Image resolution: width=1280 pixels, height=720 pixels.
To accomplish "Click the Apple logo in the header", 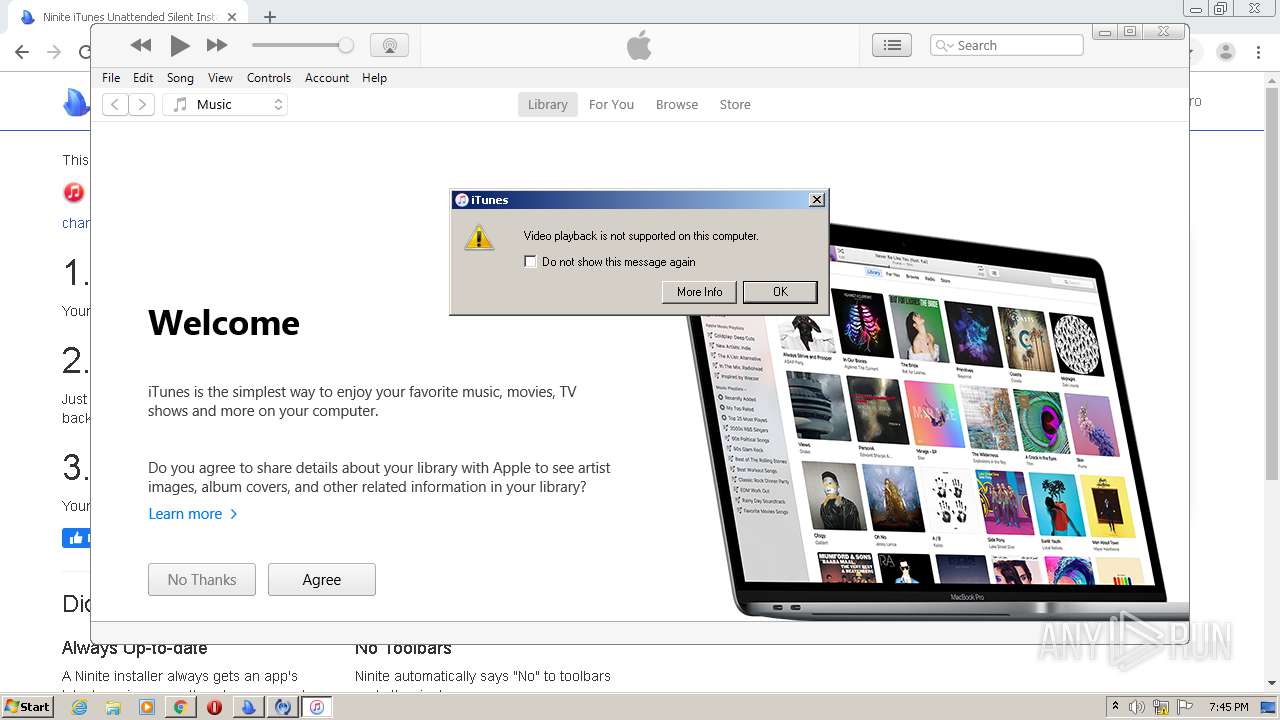I will [x=639, y=45].
